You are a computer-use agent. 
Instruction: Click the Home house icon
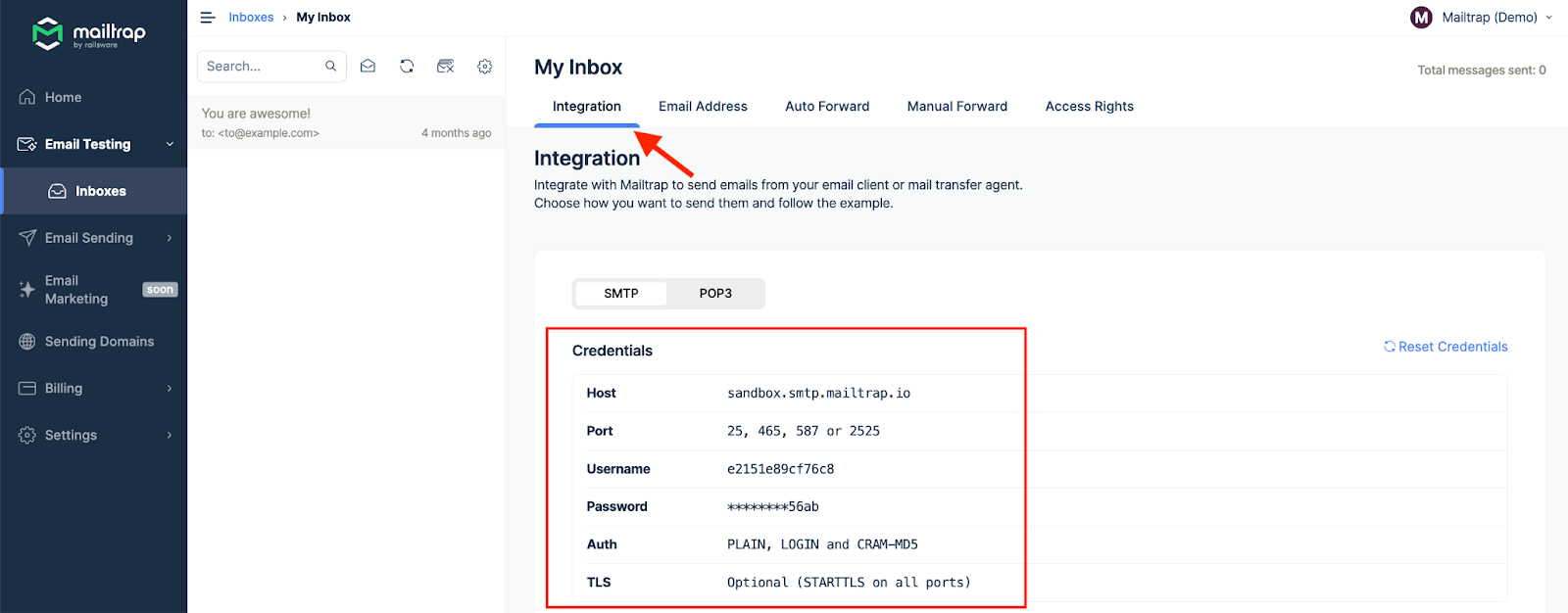tap(27, 97)
